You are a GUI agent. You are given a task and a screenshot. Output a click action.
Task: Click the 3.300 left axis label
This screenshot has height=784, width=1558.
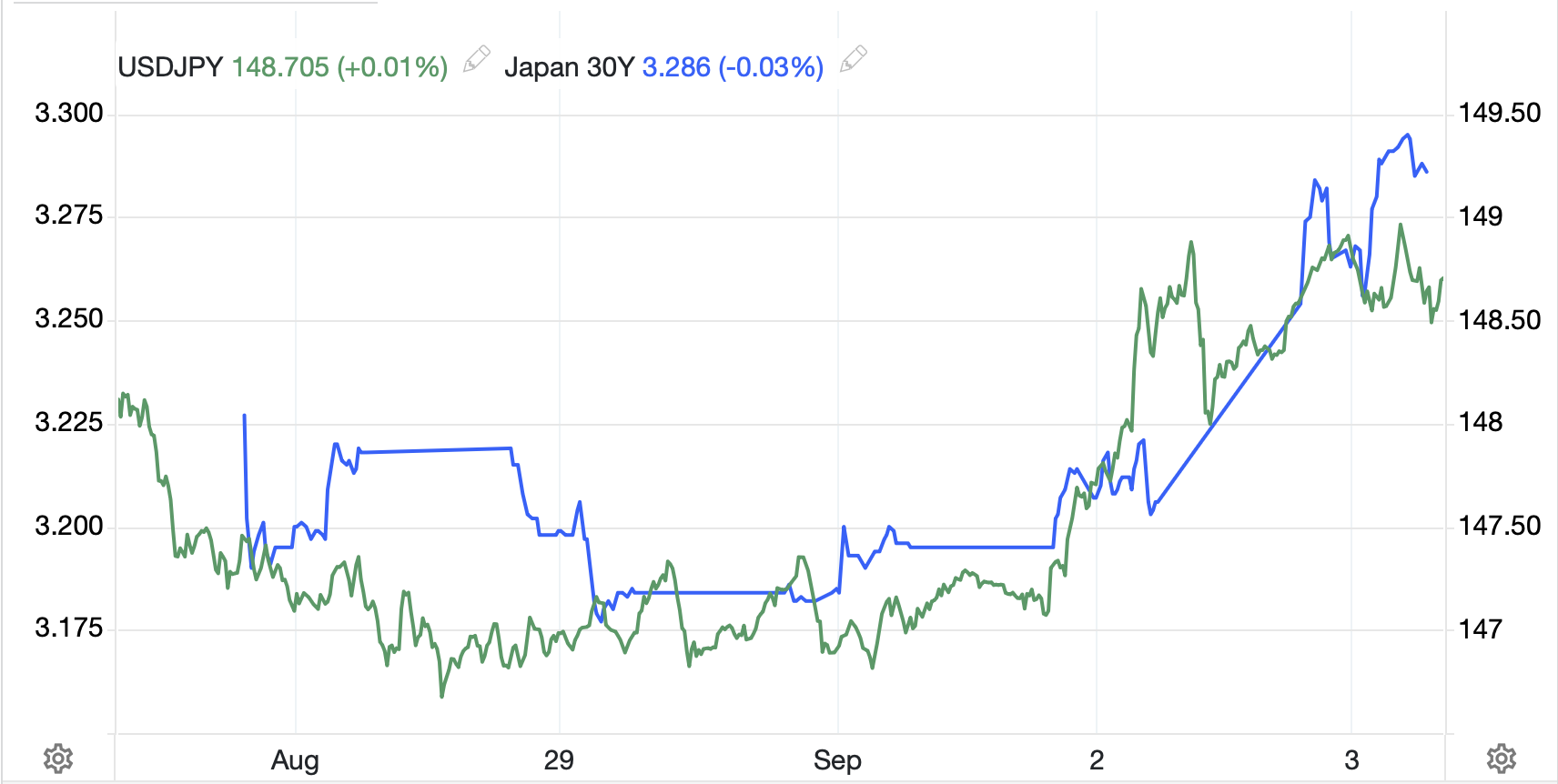[x=69, y=114]
